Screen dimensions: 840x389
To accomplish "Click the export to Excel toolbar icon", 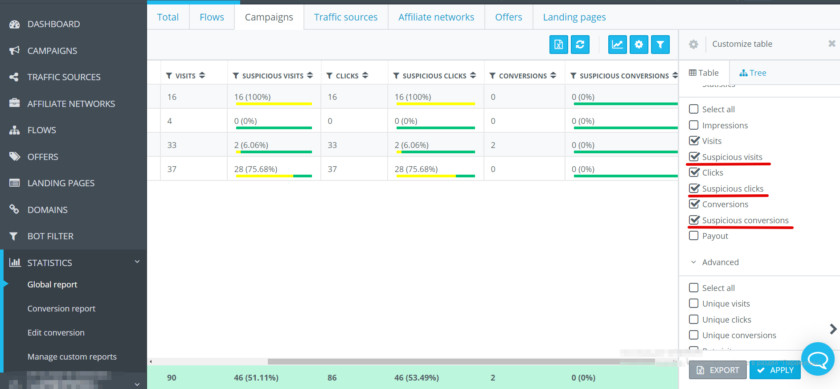I will point(558,45).
